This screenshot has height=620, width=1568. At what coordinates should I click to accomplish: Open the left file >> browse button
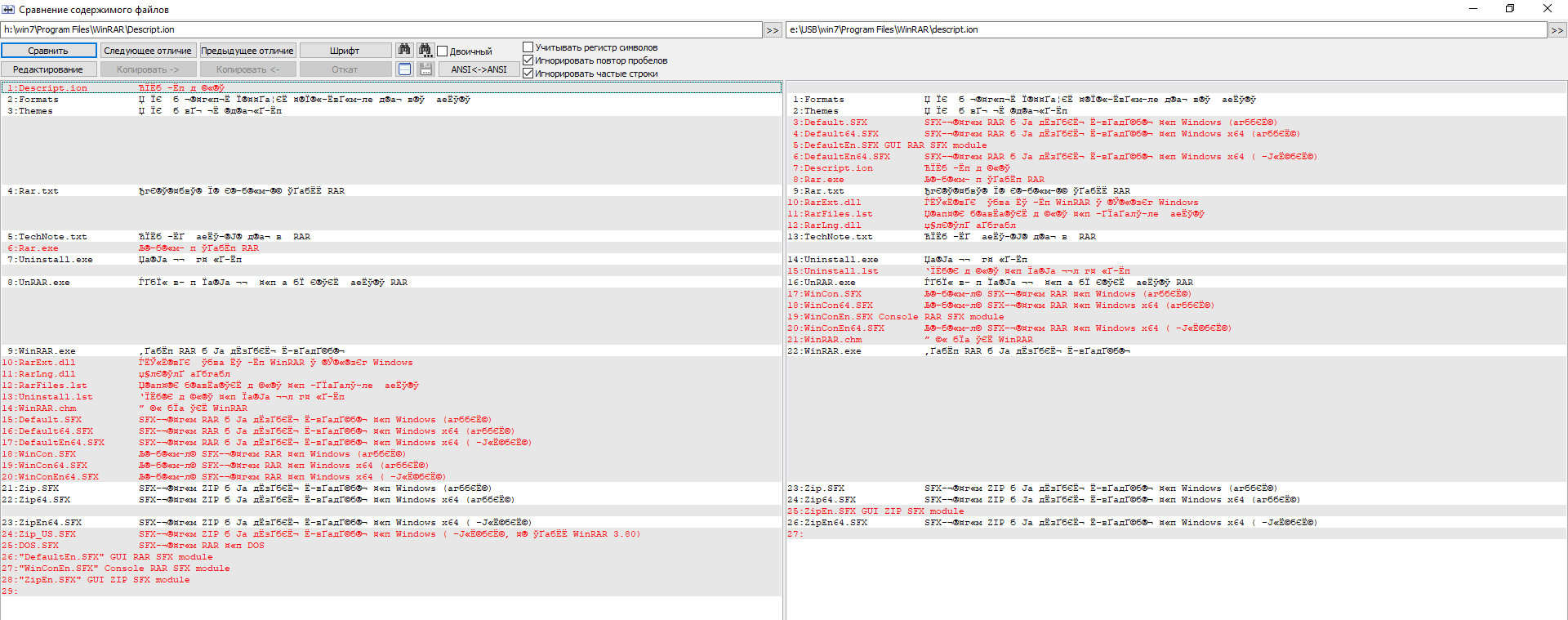[x=773, y=30]
